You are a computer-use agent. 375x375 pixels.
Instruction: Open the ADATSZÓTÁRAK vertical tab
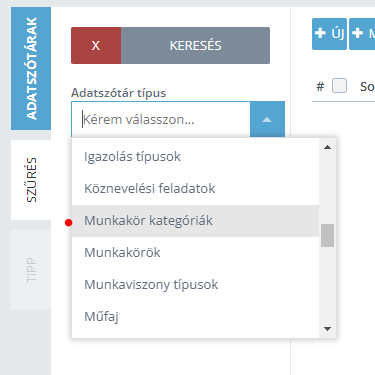point(31,68)
